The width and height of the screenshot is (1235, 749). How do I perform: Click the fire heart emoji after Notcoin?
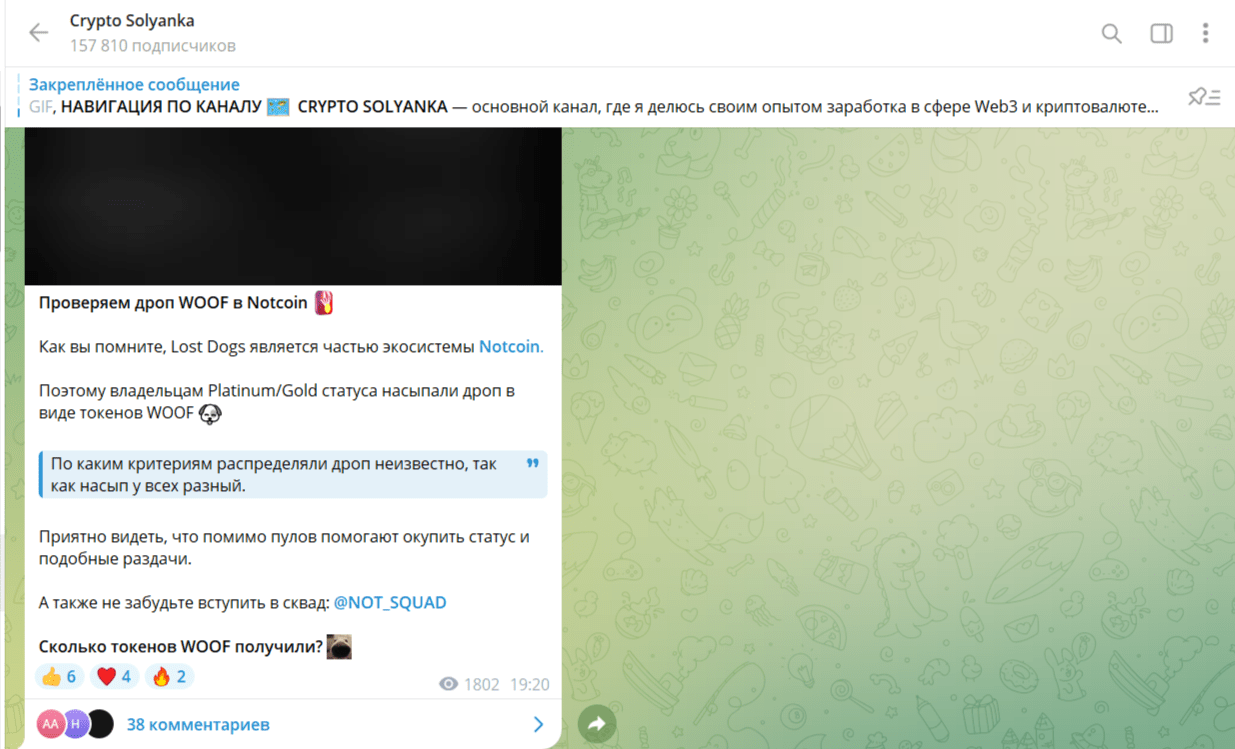[x=324, y=302]
